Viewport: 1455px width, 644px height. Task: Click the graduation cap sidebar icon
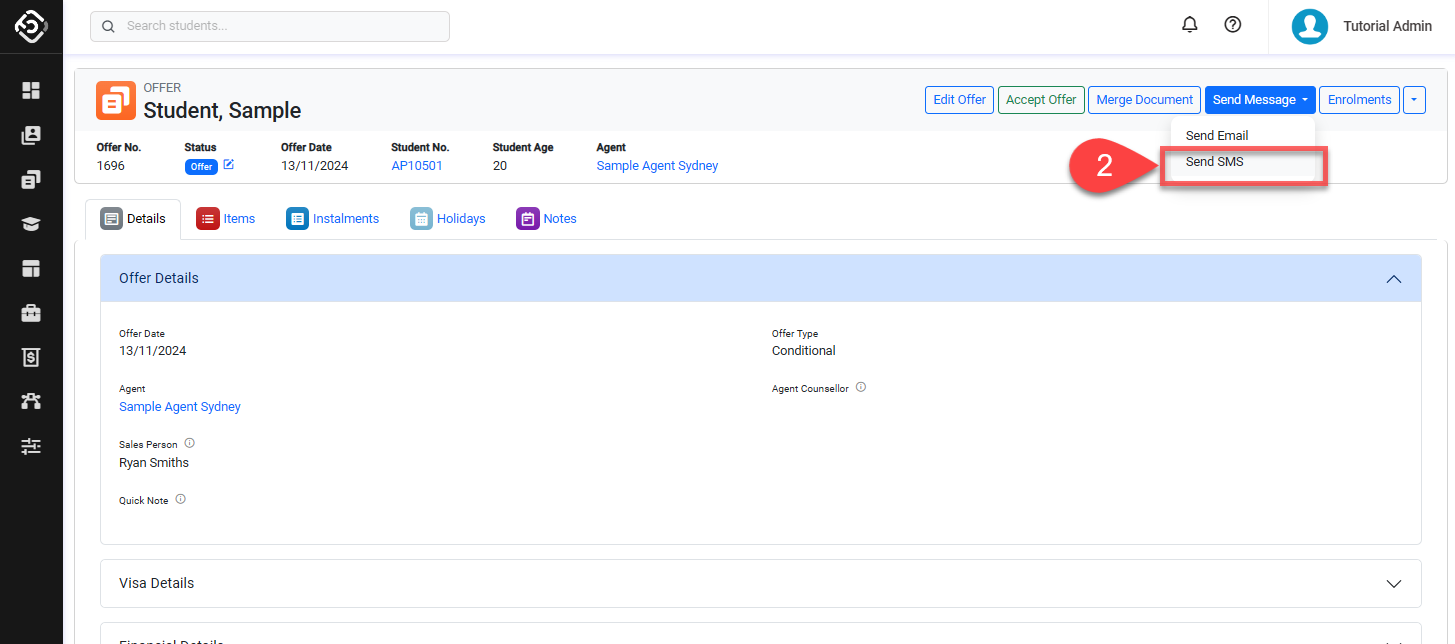[31, 224]
